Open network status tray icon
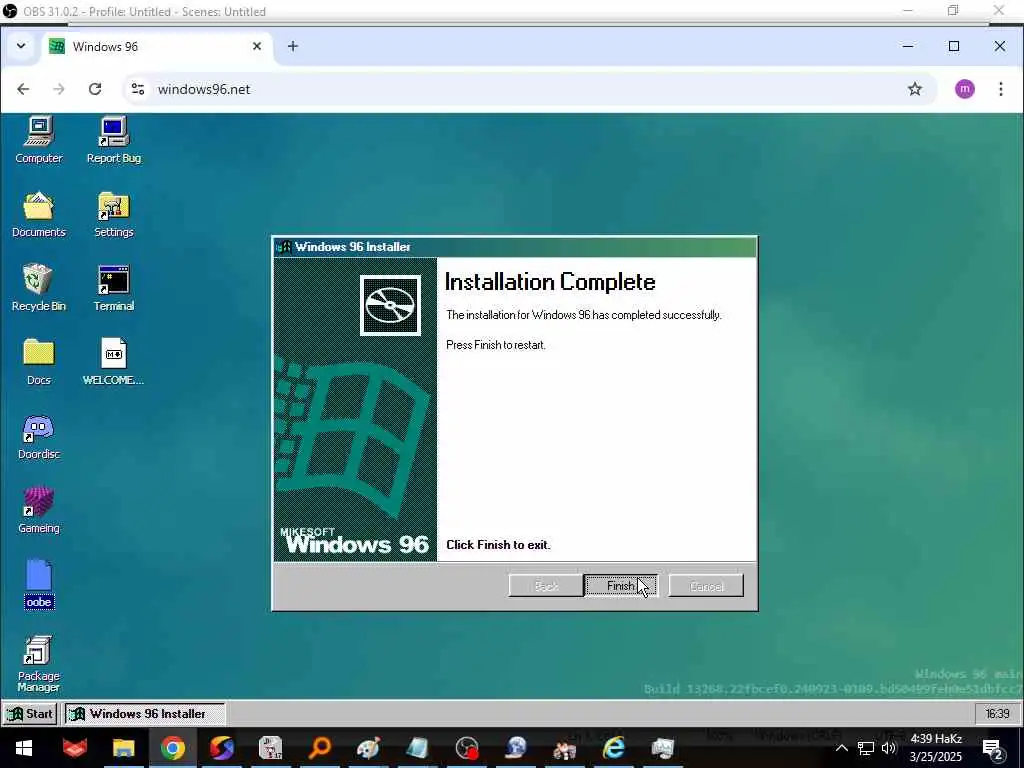The width and height of the screenshot is (1024, 768). click(x=865, y=748)
